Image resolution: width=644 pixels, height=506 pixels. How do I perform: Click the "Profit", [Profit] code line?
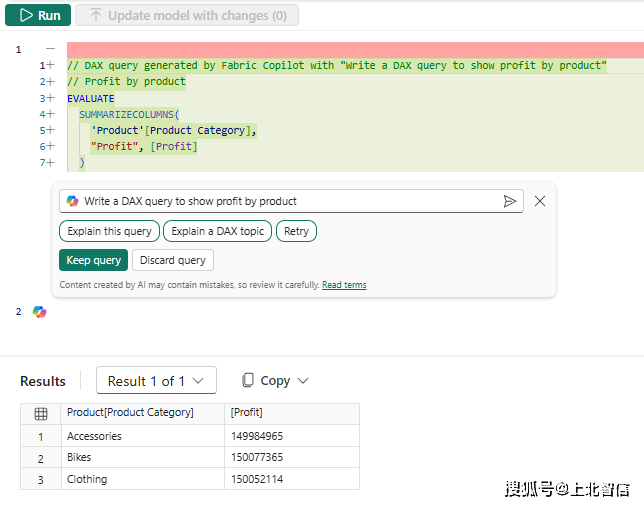[x=144, y=147]
